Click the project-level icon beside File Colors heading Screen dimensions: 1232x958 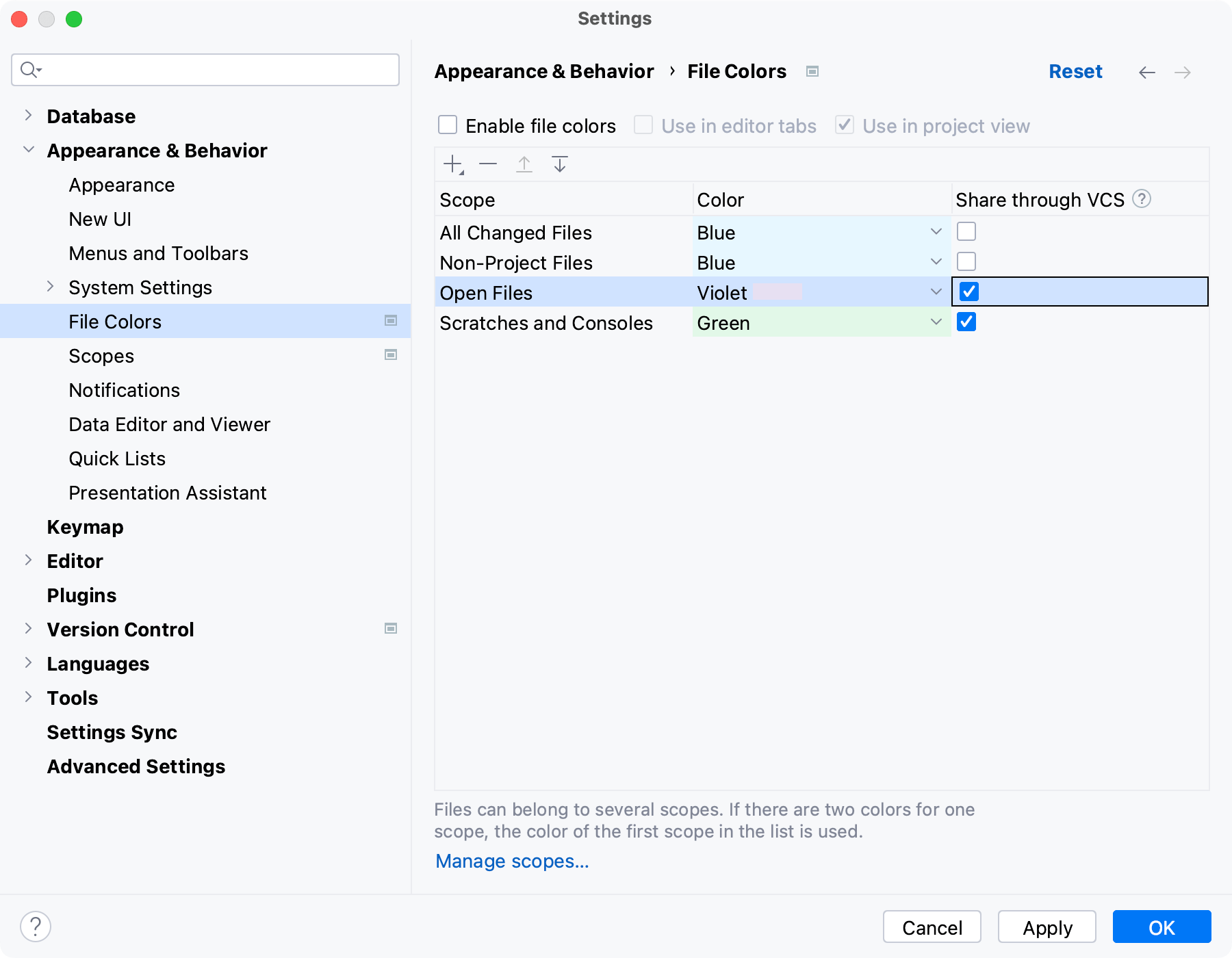click(812, 71)
